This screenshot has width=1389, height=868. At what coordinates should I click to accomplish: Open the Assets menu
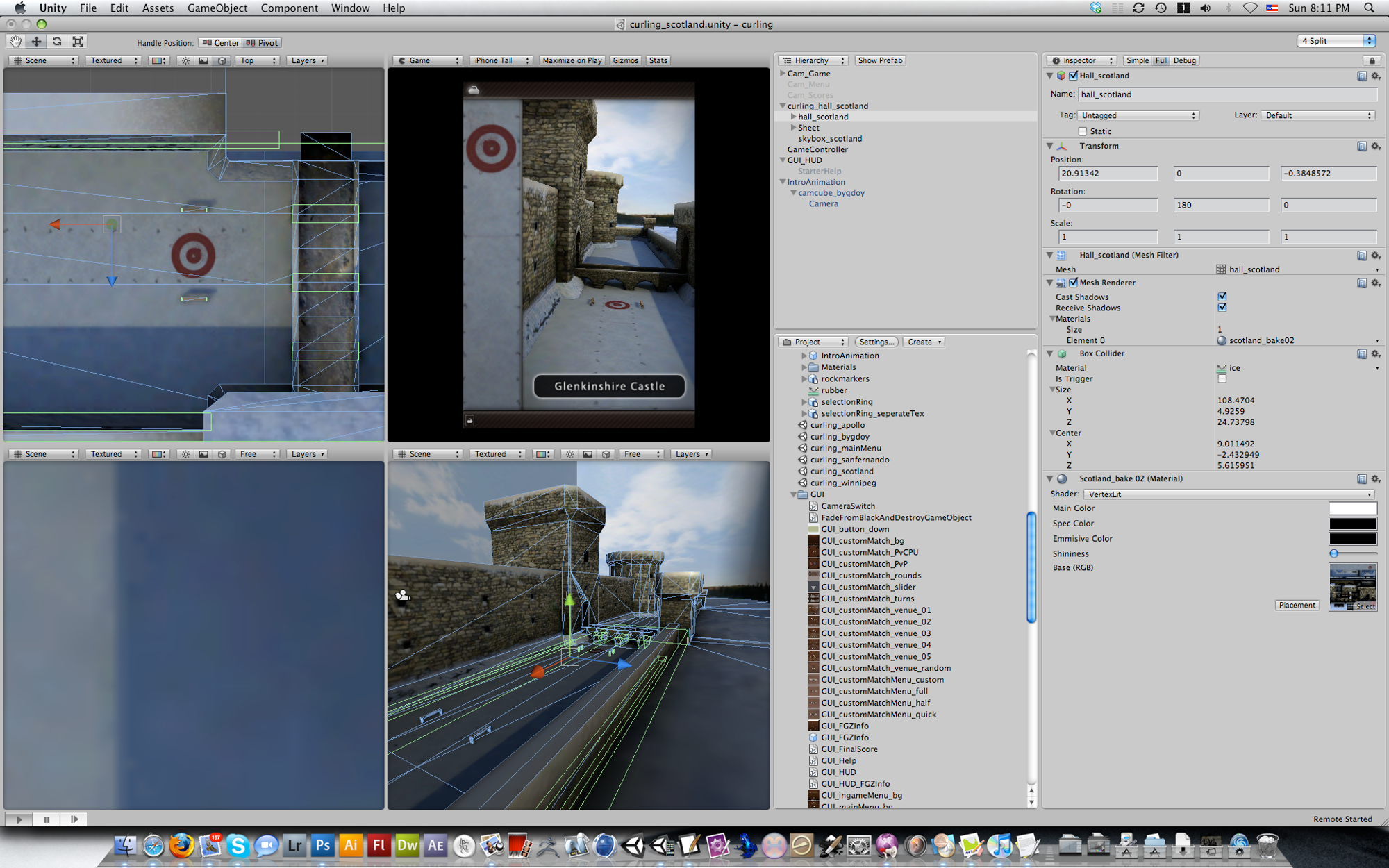[x=158, y=8]
